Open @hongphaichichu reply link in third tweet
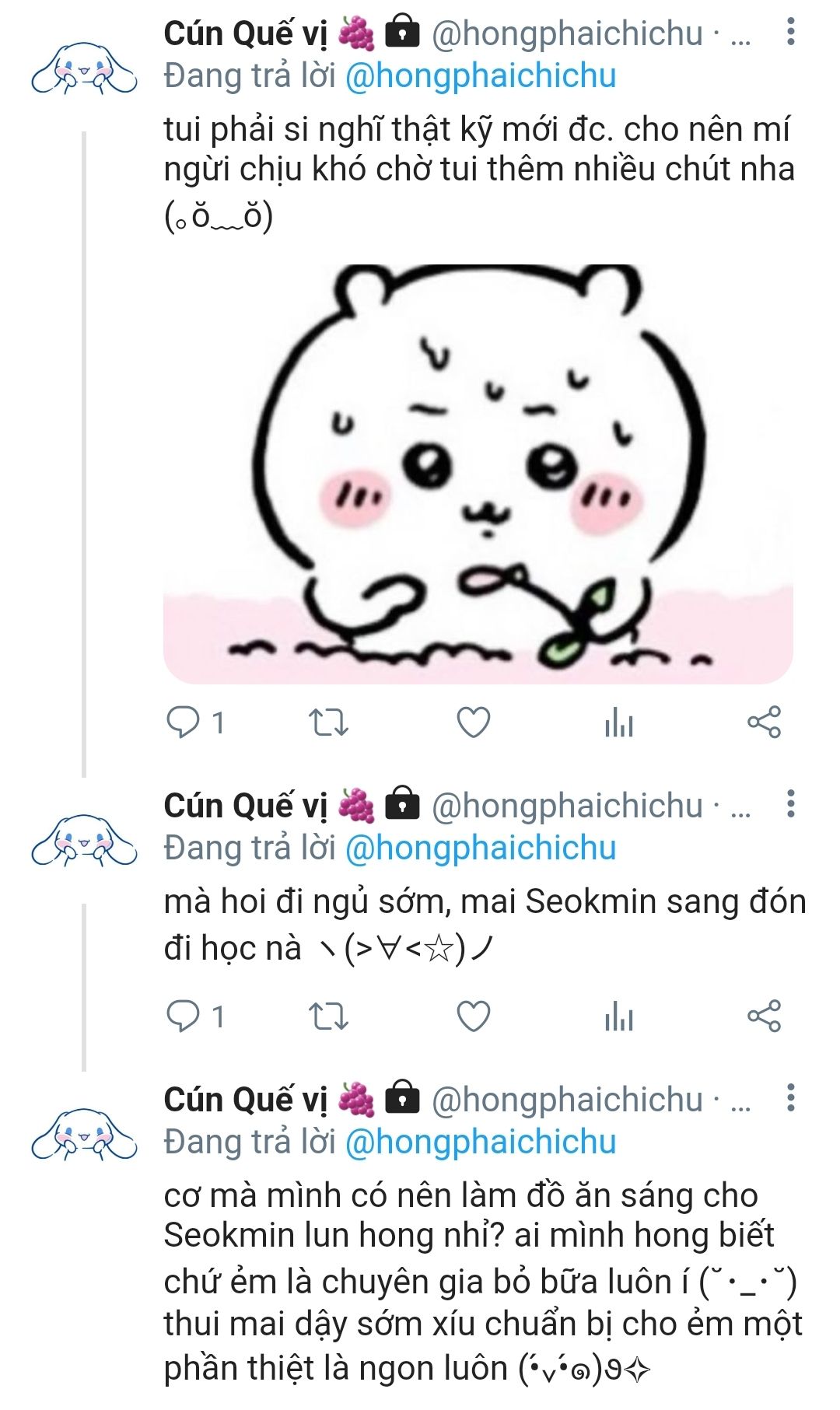The image size is (840, 1410). (x=480, y=1142)
